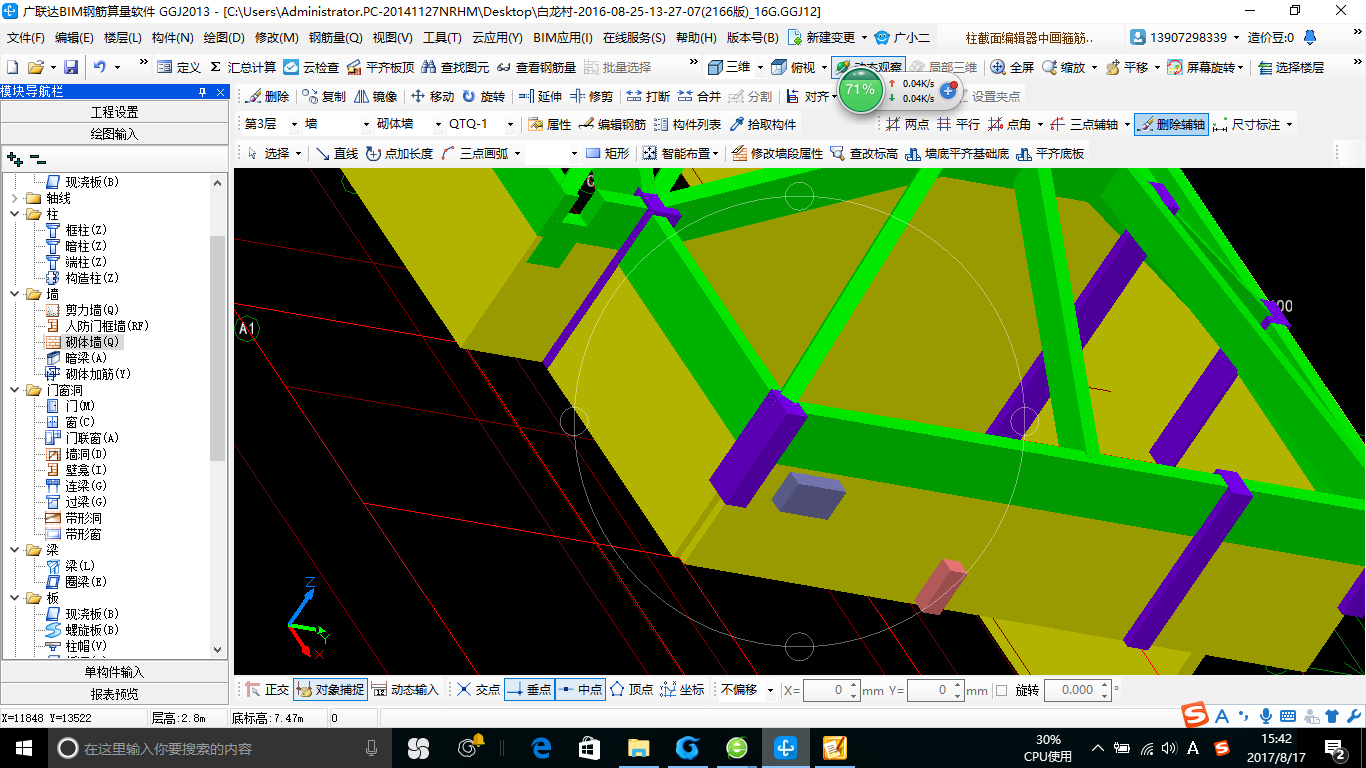The image size is (1366, 768).
Task: Select the 延伸 extend tool
Action: click(x=541, y=97)
